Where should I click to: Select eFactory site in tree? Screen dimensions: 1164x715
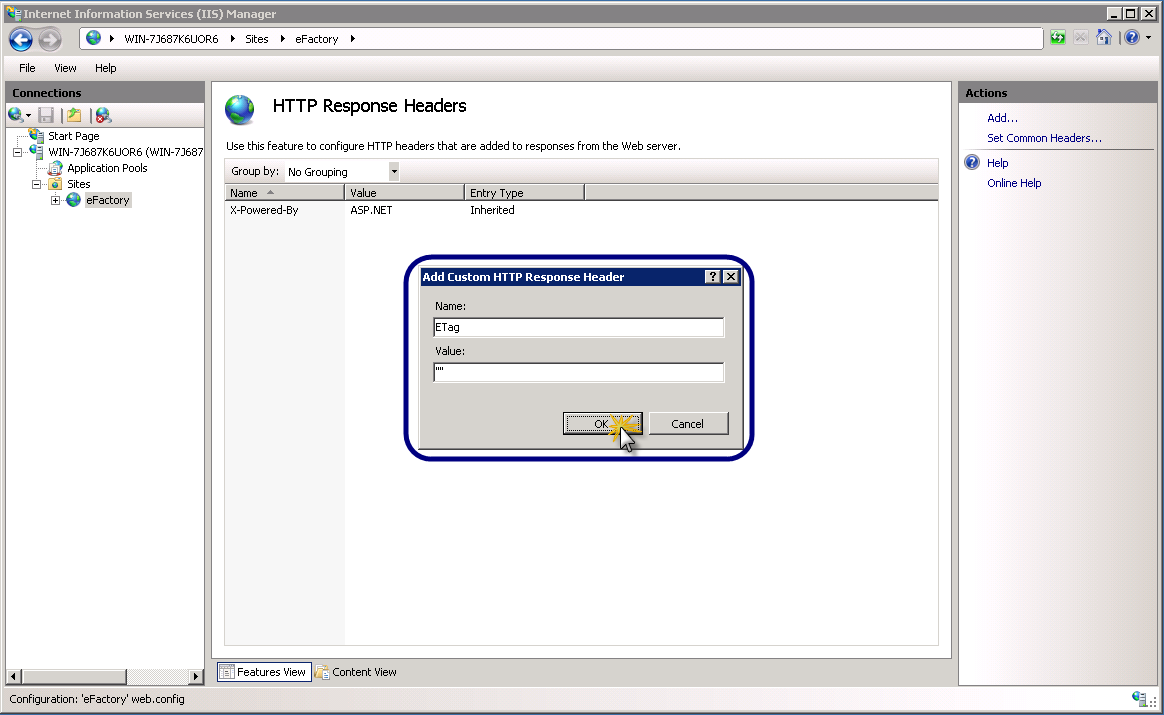click(x=108, y=200)
